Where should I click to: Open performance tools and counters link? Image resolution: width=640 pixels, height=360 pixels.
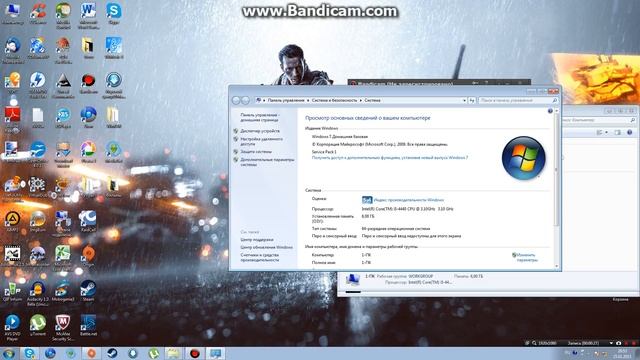260,257
